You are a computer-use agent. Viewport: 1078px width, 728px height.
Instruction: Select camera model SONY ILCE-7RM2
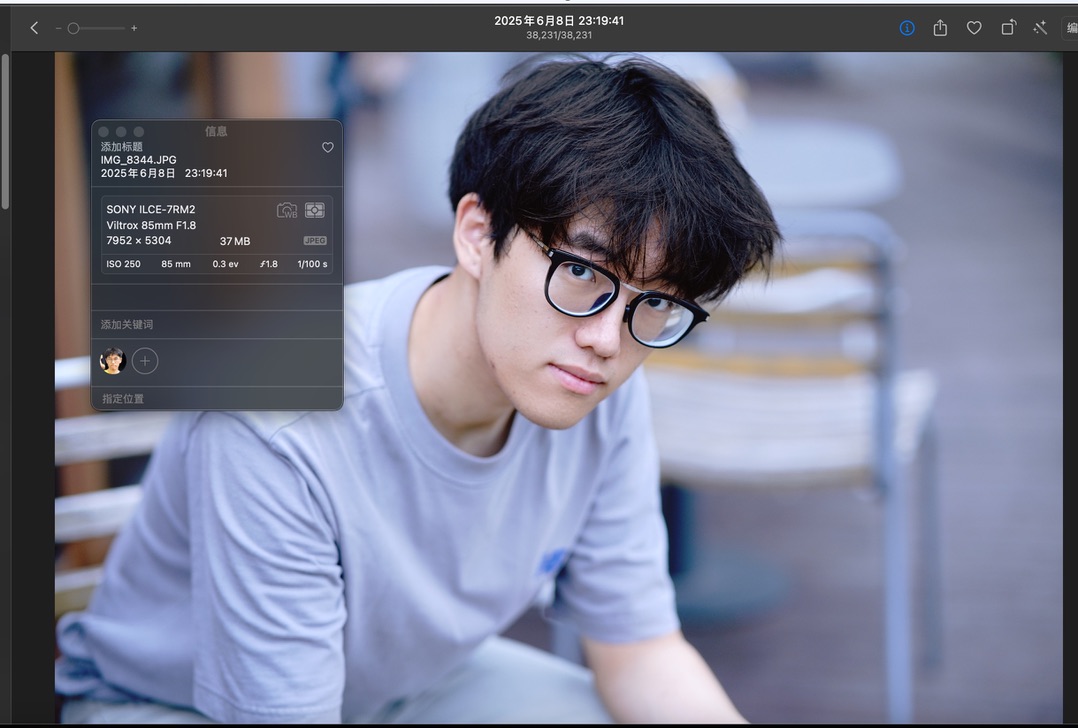[151, 210]
